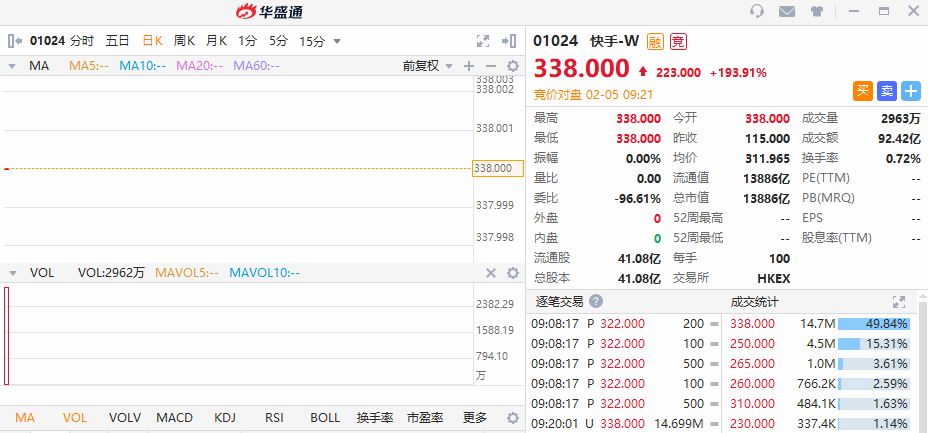Expand chart to full screen
This screenshot has height=433, width=928.
coord(483,41)
